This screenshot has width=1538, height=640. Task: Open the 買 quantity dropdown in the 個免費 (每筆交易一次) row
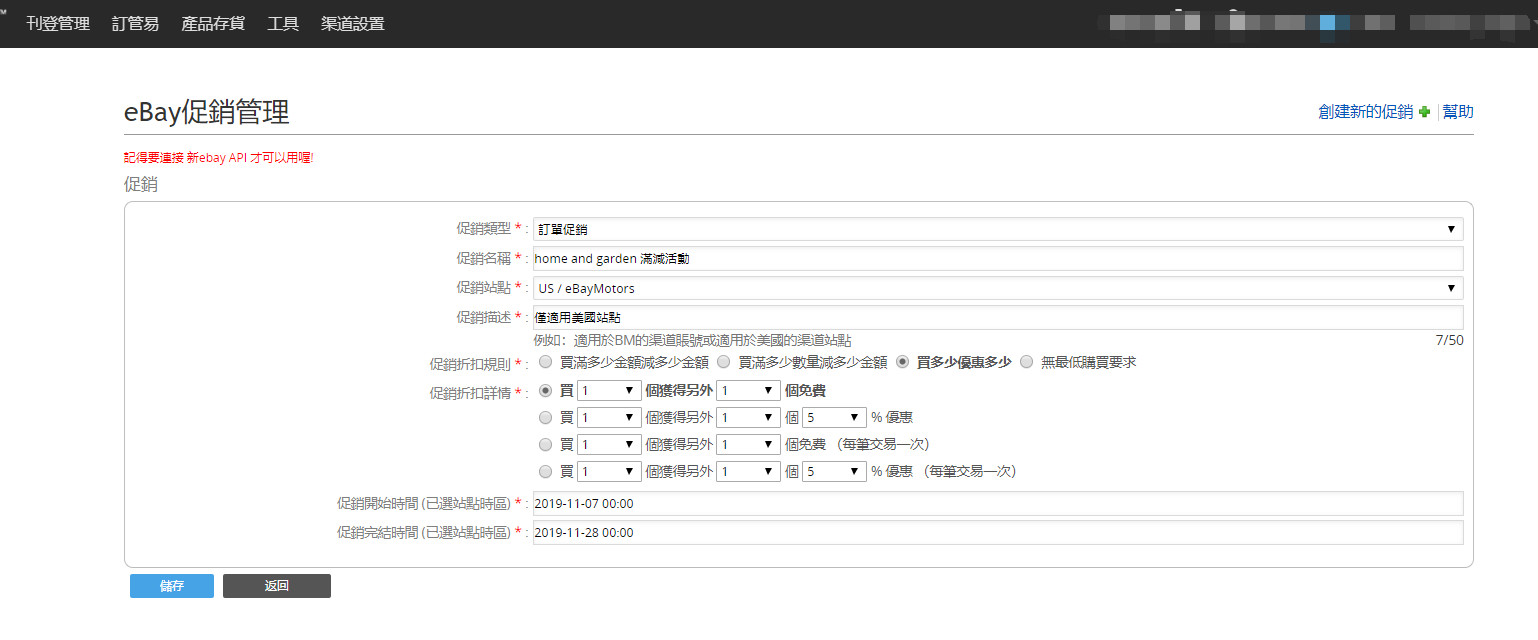609,444
